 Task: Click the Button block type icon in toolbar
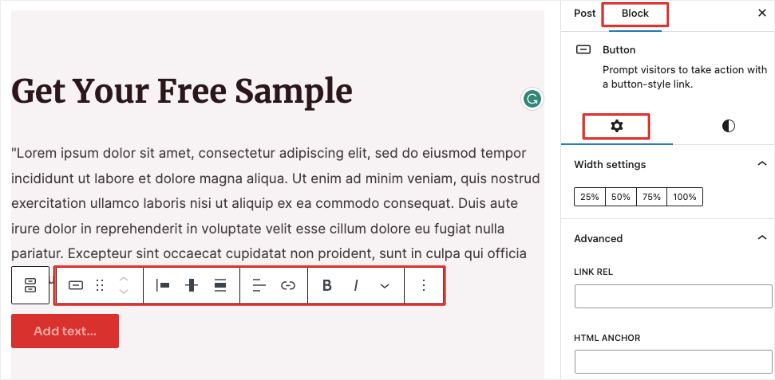(x=75, y=285)
